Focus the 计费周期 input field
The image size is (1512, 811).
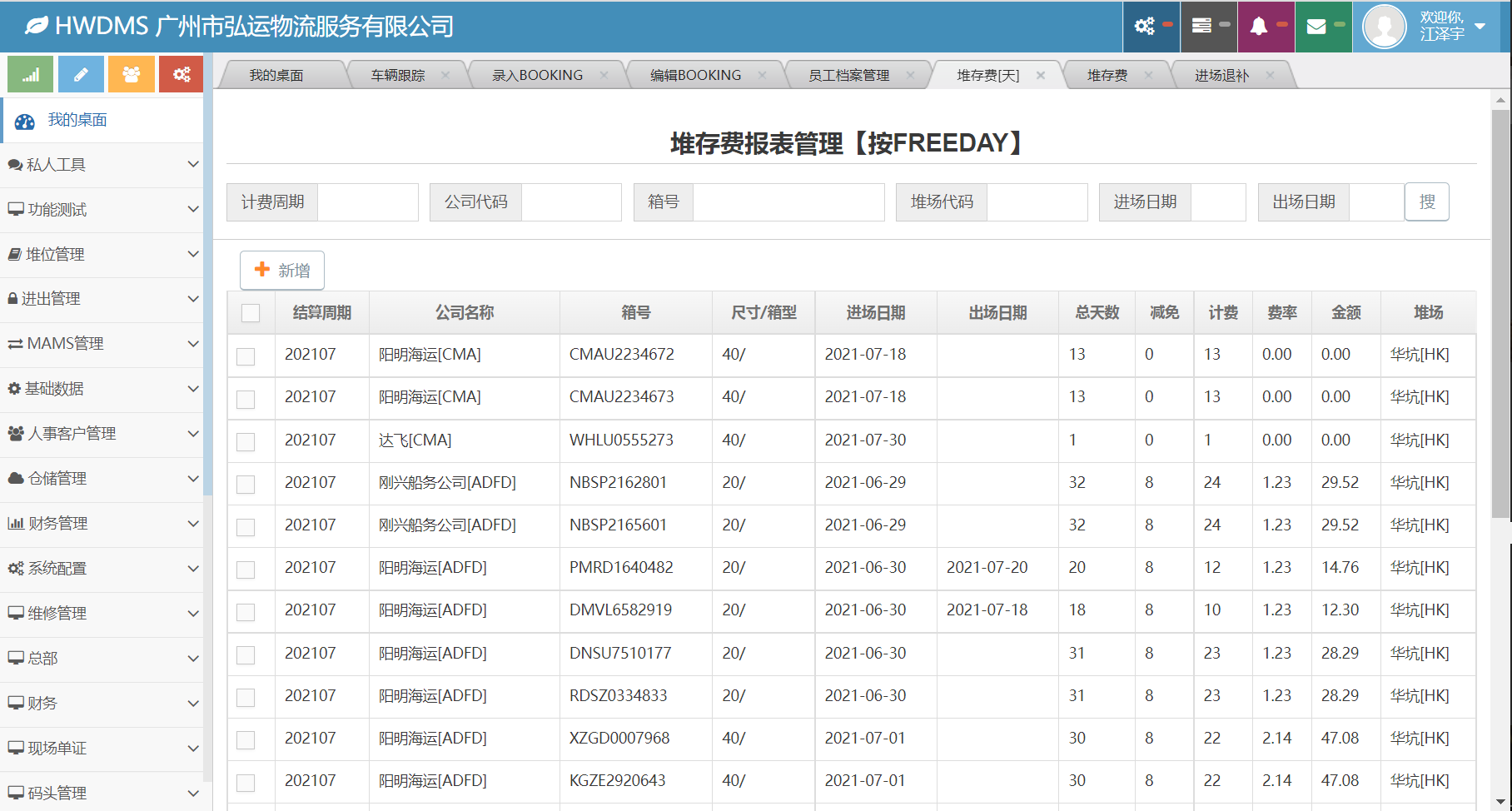(x=368, y=202)
